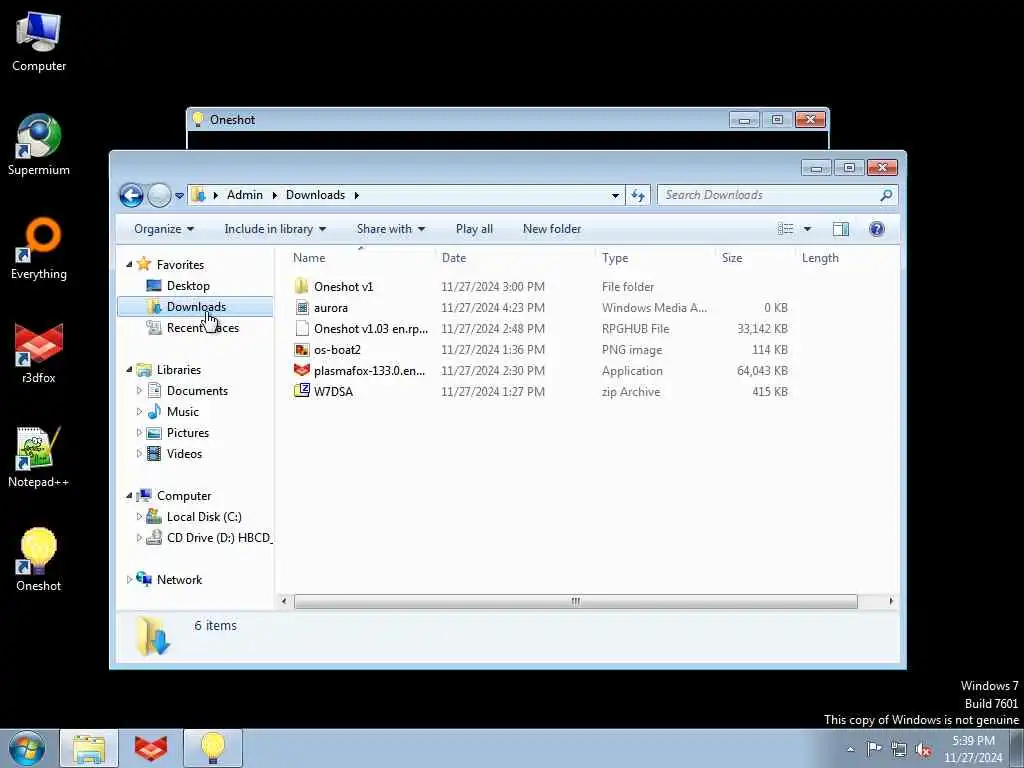This screenshot has width=1024, height=768.
Task: Collapse the Libraries tree group
Action: (129, 369)
